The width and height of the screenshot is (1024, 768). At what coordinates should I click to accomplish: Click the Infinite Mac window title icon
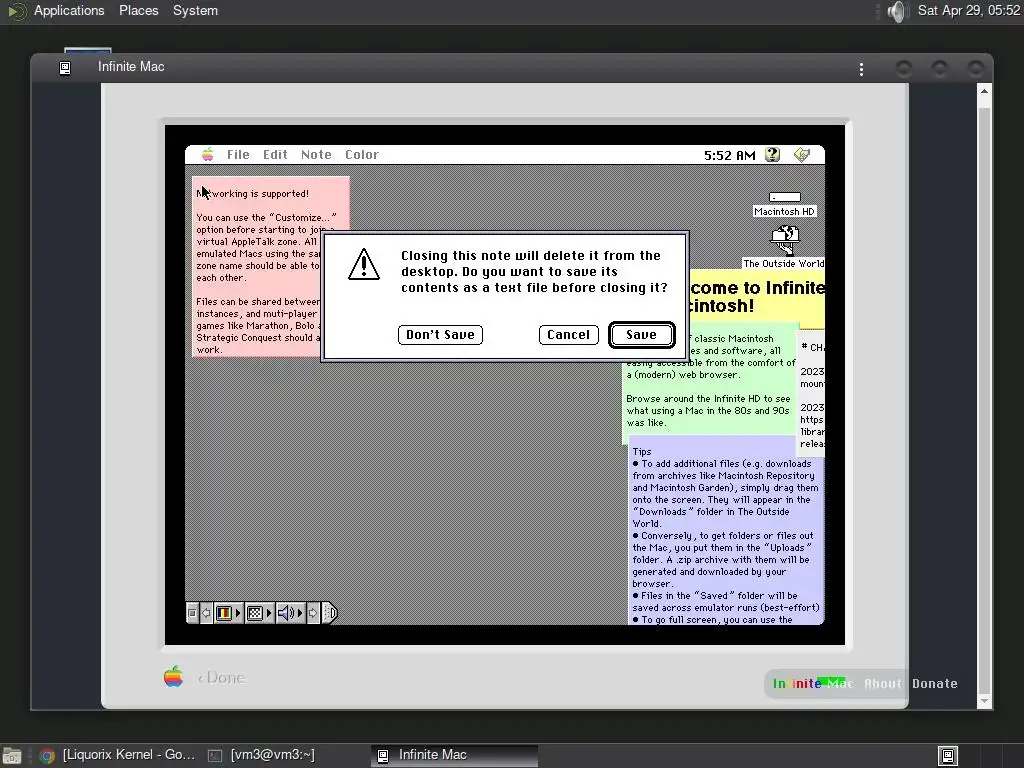pyautogui.click(x=65, y=68)
